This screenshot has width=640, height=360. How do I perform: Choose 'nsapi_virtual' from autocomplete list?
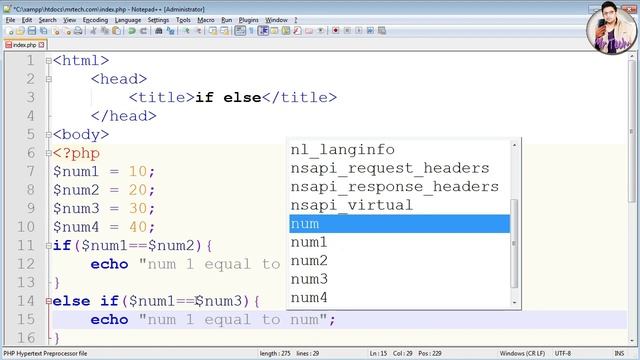pyautogui.click(x=400, y=205)
